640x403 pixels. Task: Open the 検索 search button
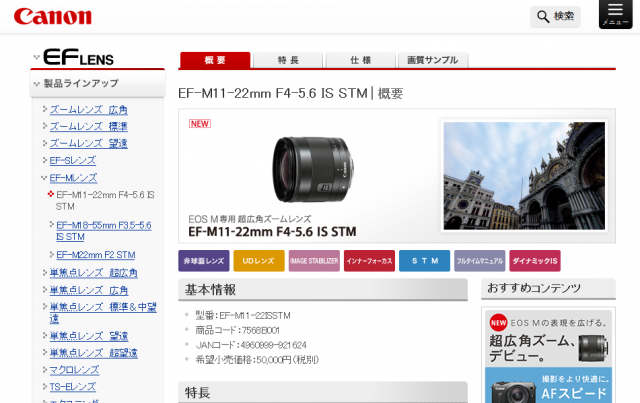tap(555, 16)
